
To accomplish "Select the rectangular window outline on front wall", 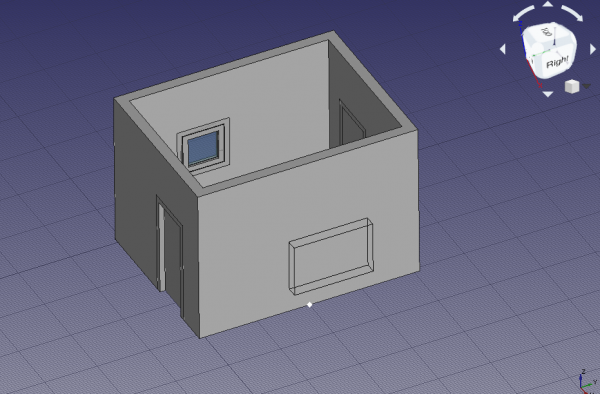I will (331, 256).
